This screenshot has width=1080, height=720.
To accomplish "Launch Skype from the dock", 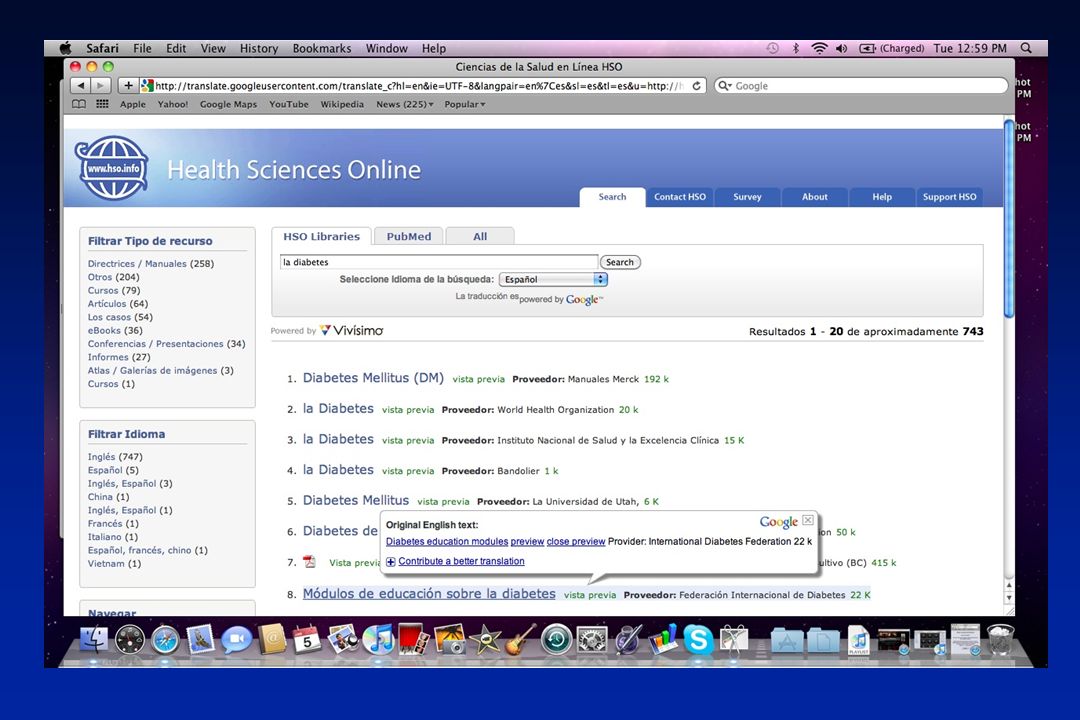I will pos(698,640).
